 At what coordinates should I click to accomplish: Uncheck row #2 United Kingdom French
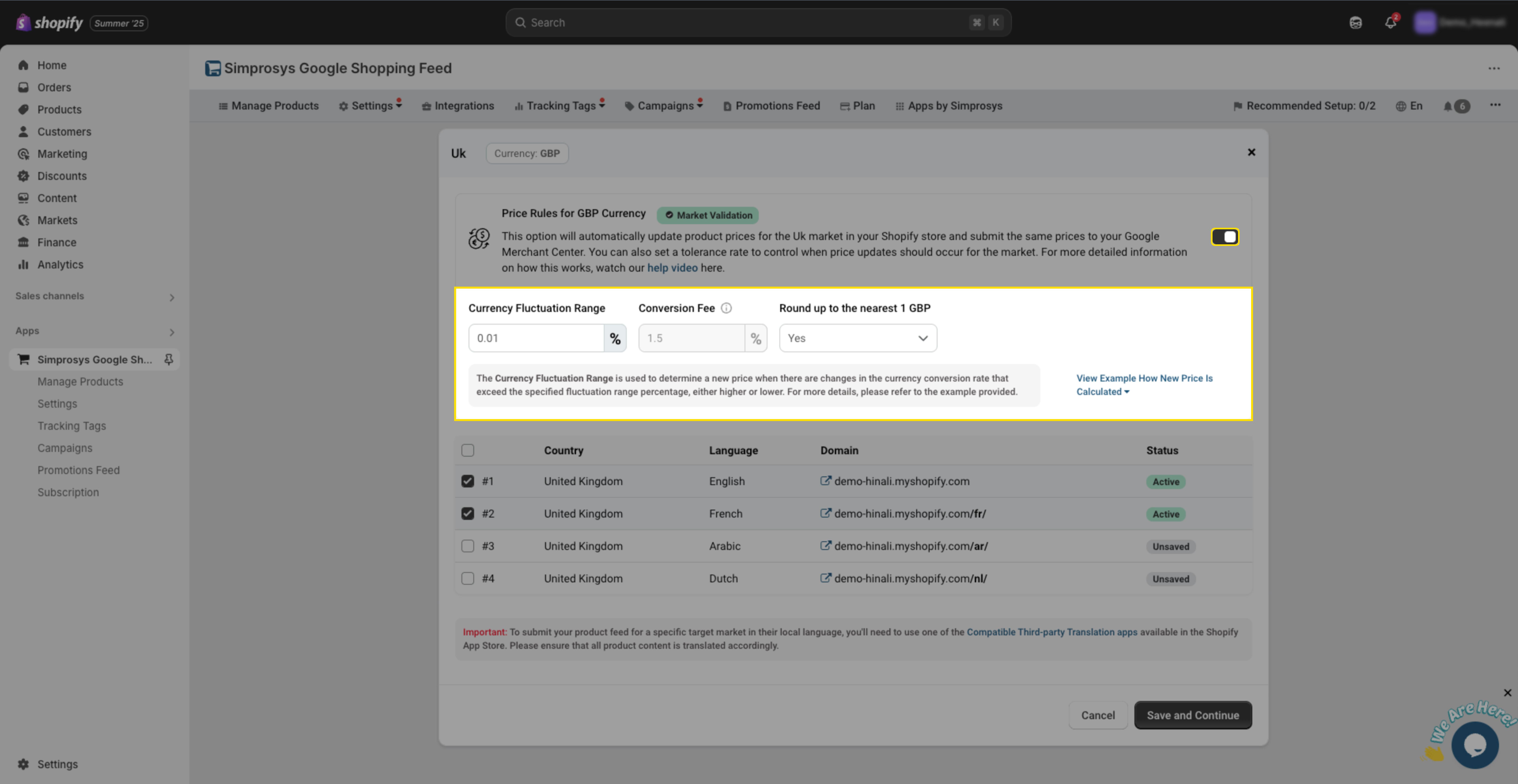click(x=467, y=514)
